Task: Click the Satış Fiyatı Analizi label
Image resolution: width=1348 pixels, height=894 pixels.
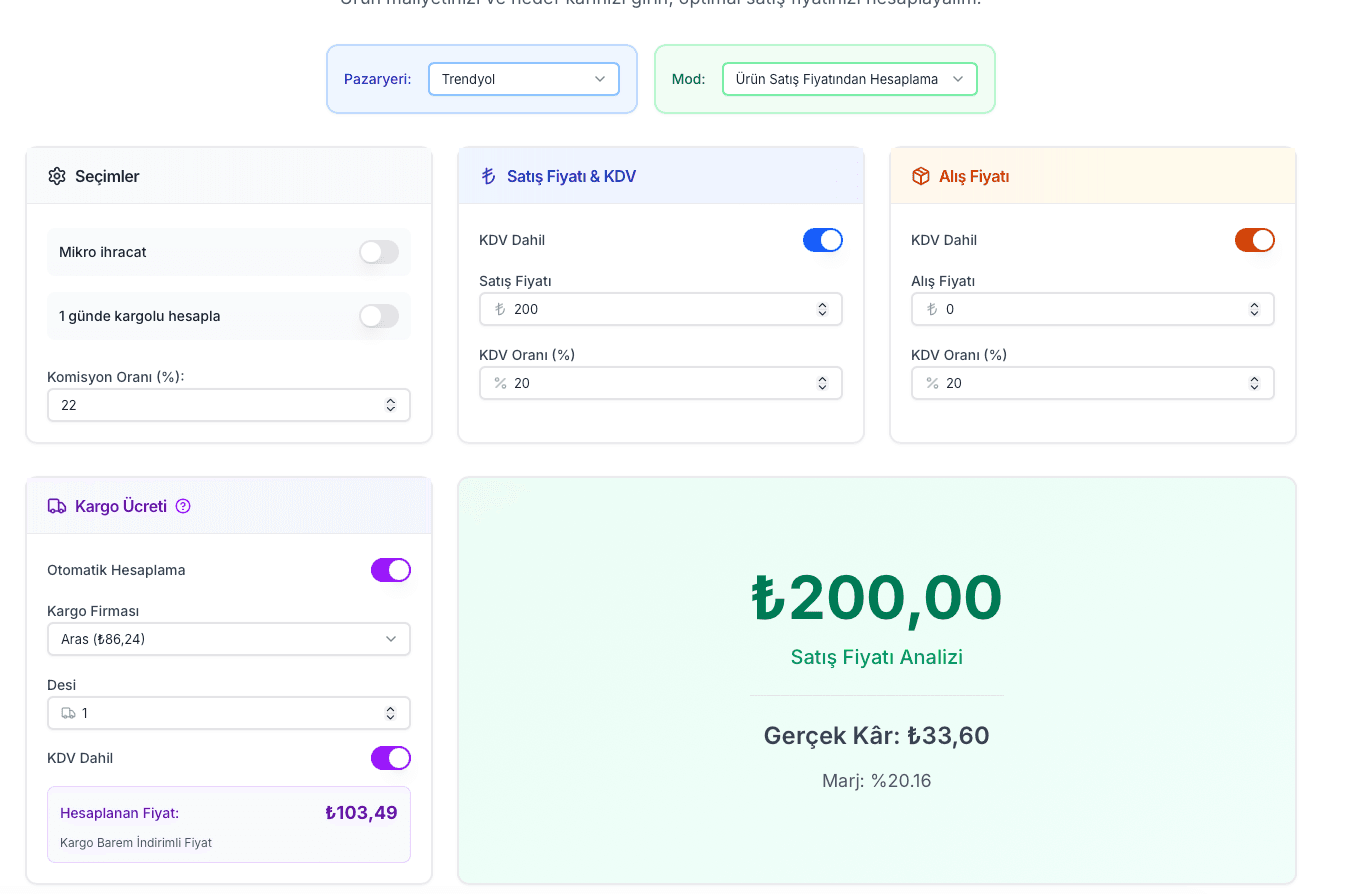Action: pos(877,658)
